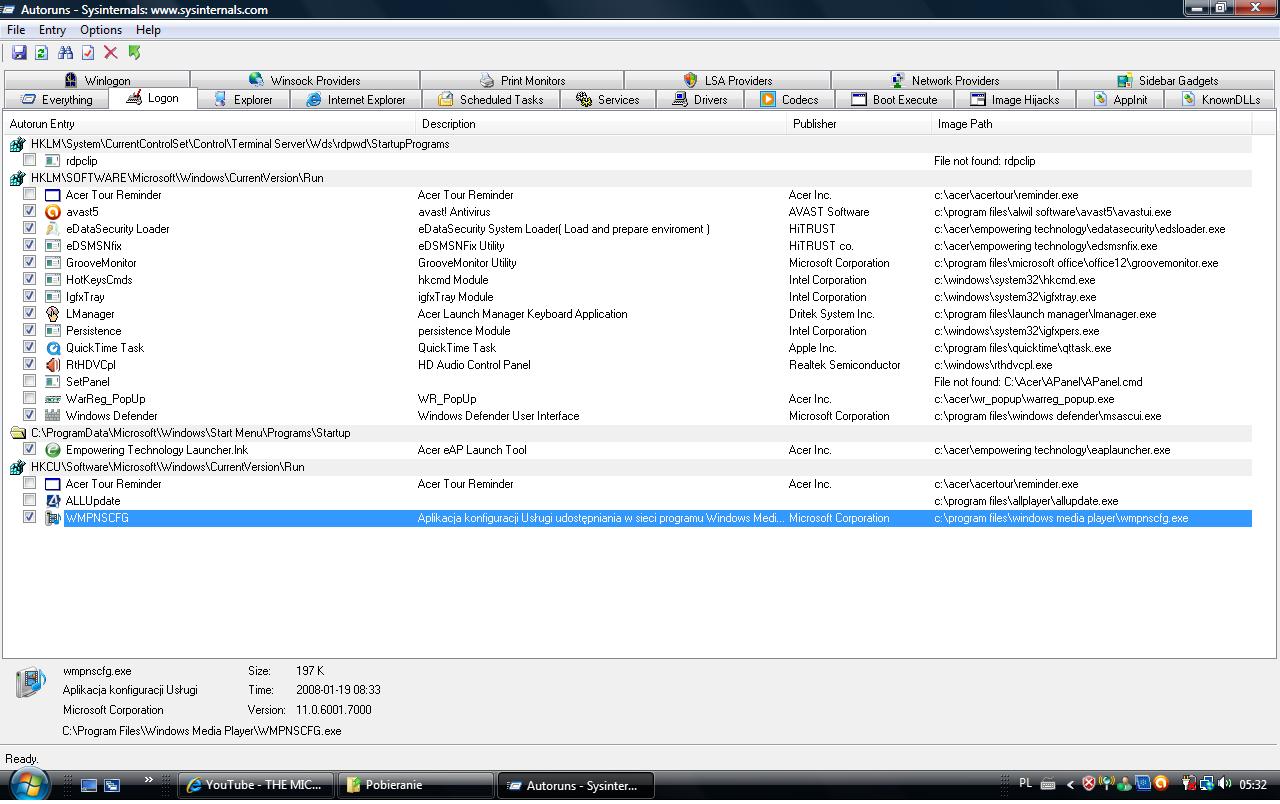The height and width of the screenshot is (804, 1280).
Task: Uncheck the GrooveMonitor checkbox
Action: pos(30,263)
